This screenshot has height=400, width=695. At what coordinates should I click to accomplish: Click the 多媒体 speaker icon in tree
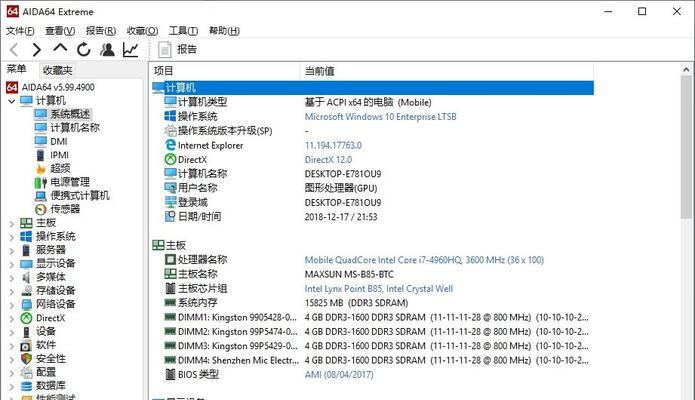pyautogui.click(x=26, y=277)
